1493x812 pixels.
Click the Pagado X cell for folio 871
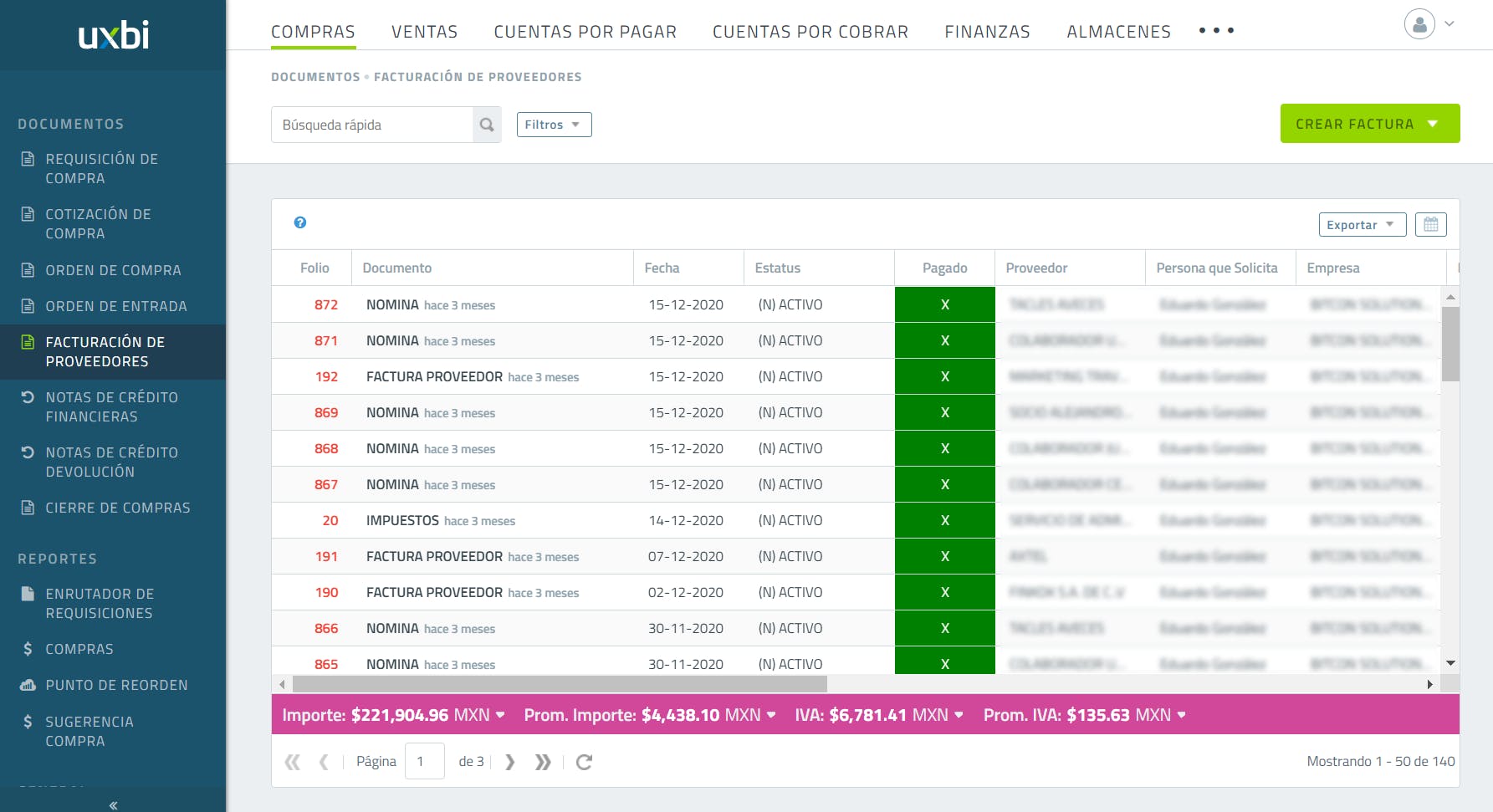(x=945, y=340)
